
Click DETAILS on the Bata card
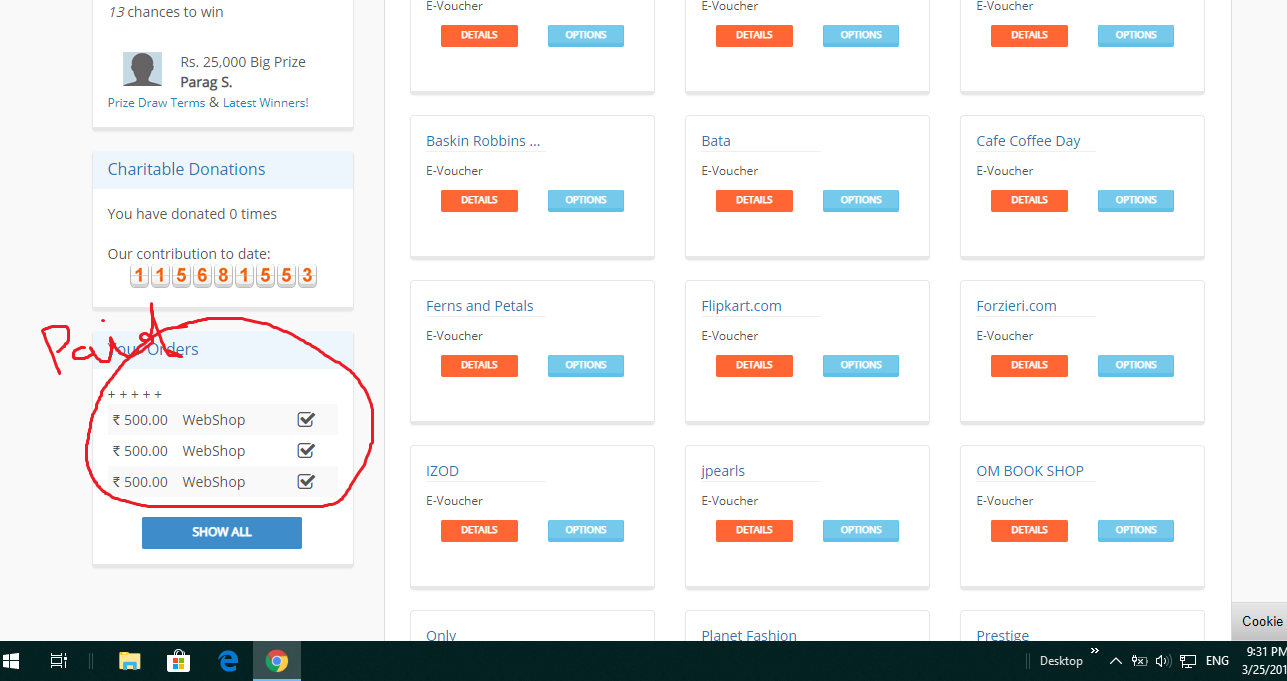(x=754, y=200)
